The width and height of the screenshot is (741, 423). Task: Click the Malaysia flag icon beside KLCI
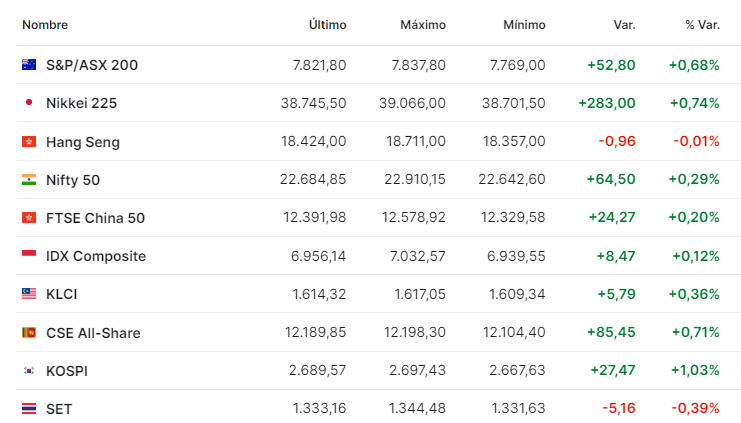29,294
